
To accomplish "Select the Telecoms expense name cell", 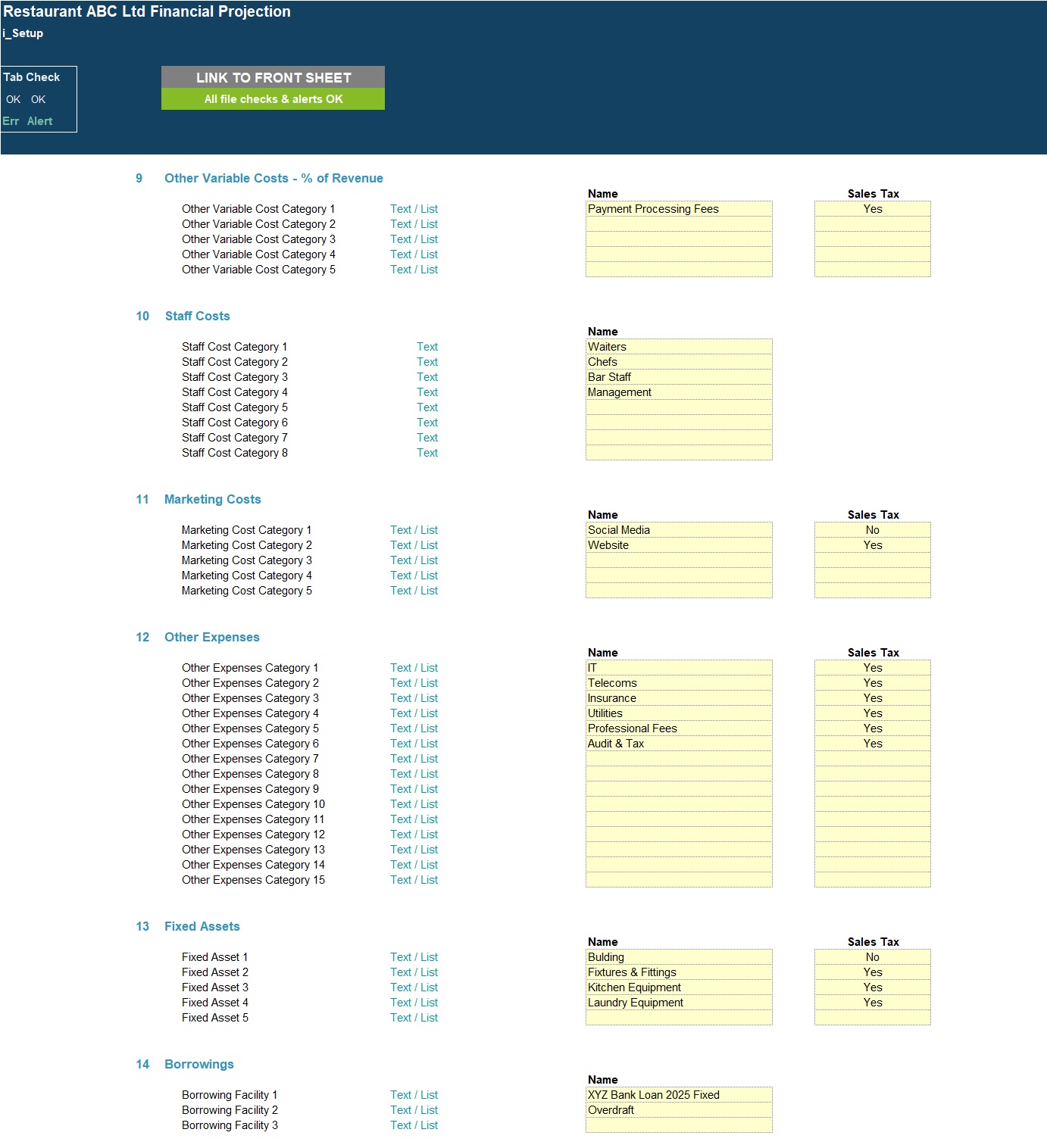I will 679,683.
